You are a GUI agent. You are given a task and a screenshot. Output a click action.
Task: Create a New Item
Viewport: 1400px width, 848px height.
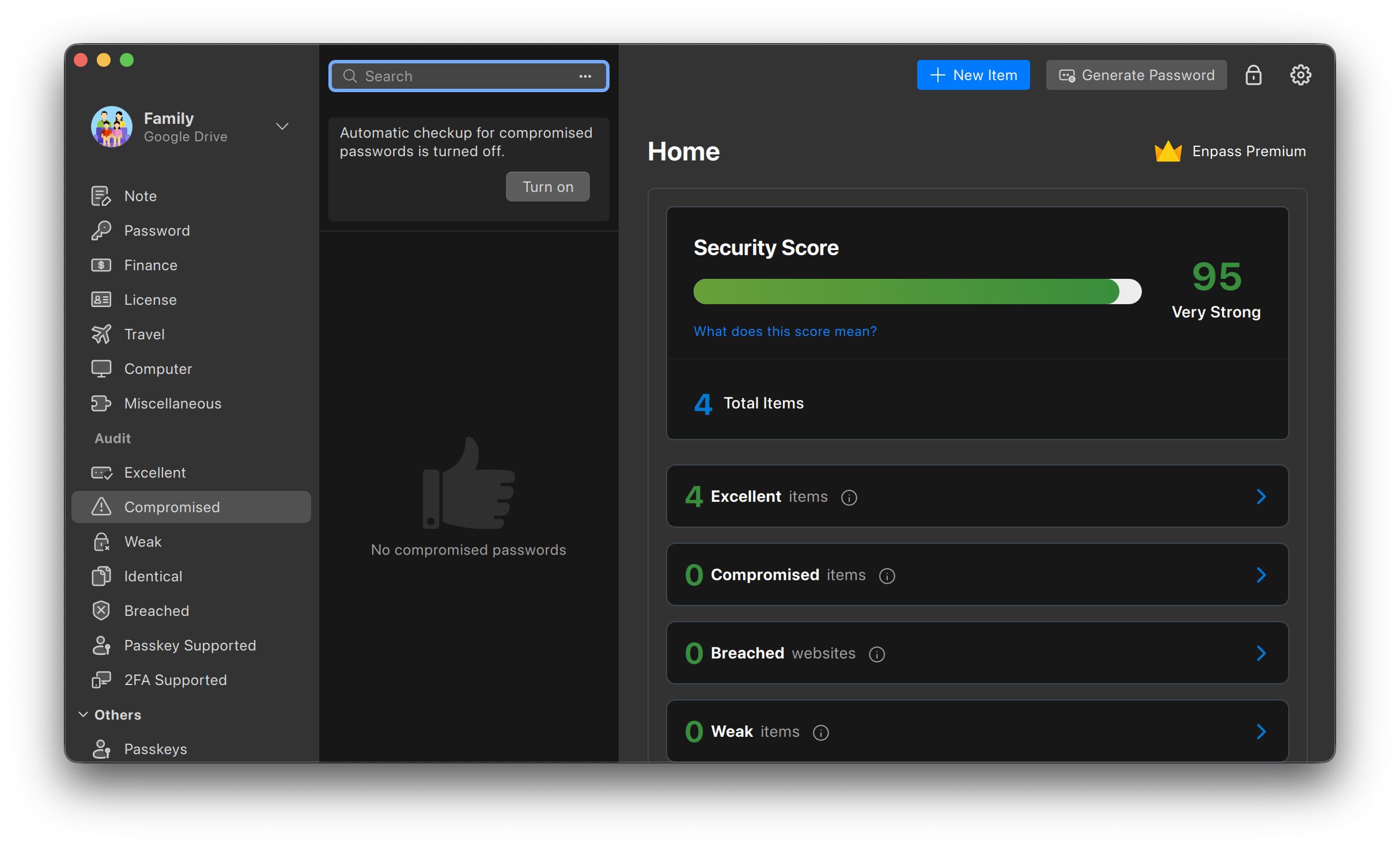(x=973, y=75)
